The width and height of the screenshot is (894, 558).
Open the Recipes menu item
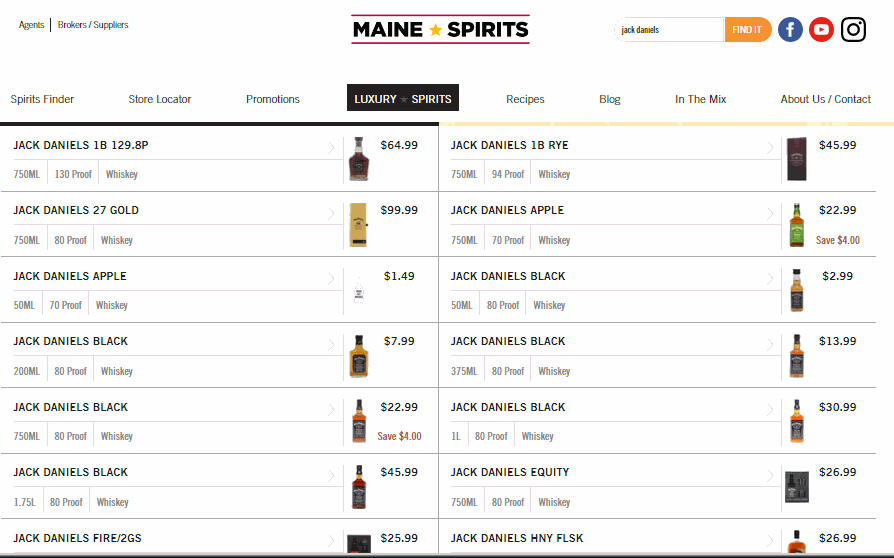(x=525, y=99)
